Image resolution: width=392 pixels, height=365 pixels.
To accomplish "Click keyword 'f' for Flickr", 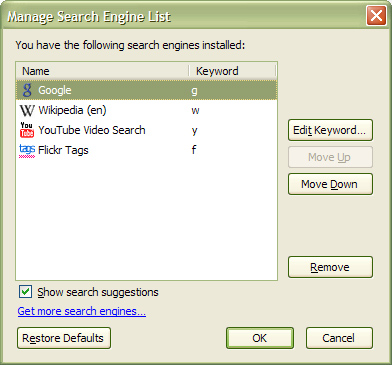I will point(194,150).
